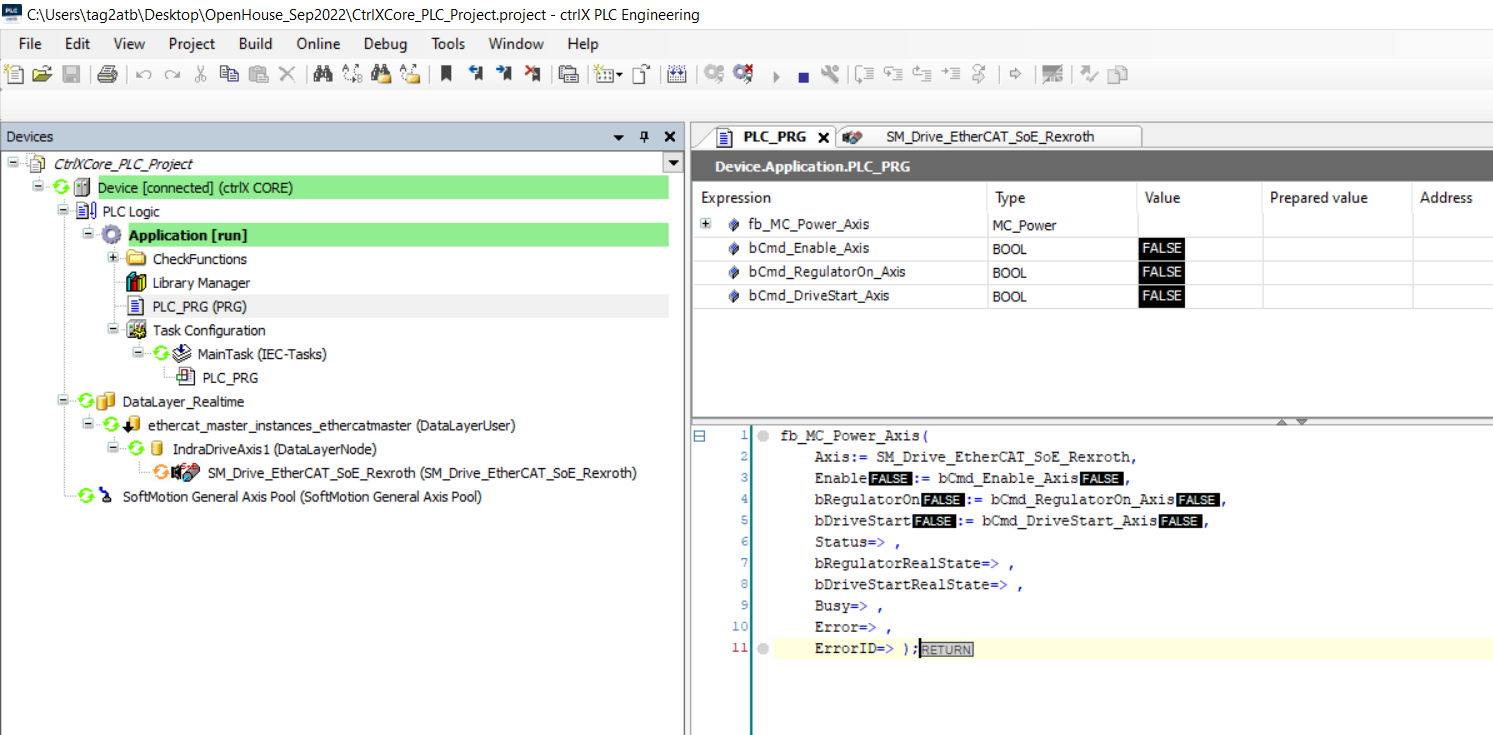Viewport: 1493px width, 735px height.
Task: Select the RETURN marker at code end
Action: point(946,650)
